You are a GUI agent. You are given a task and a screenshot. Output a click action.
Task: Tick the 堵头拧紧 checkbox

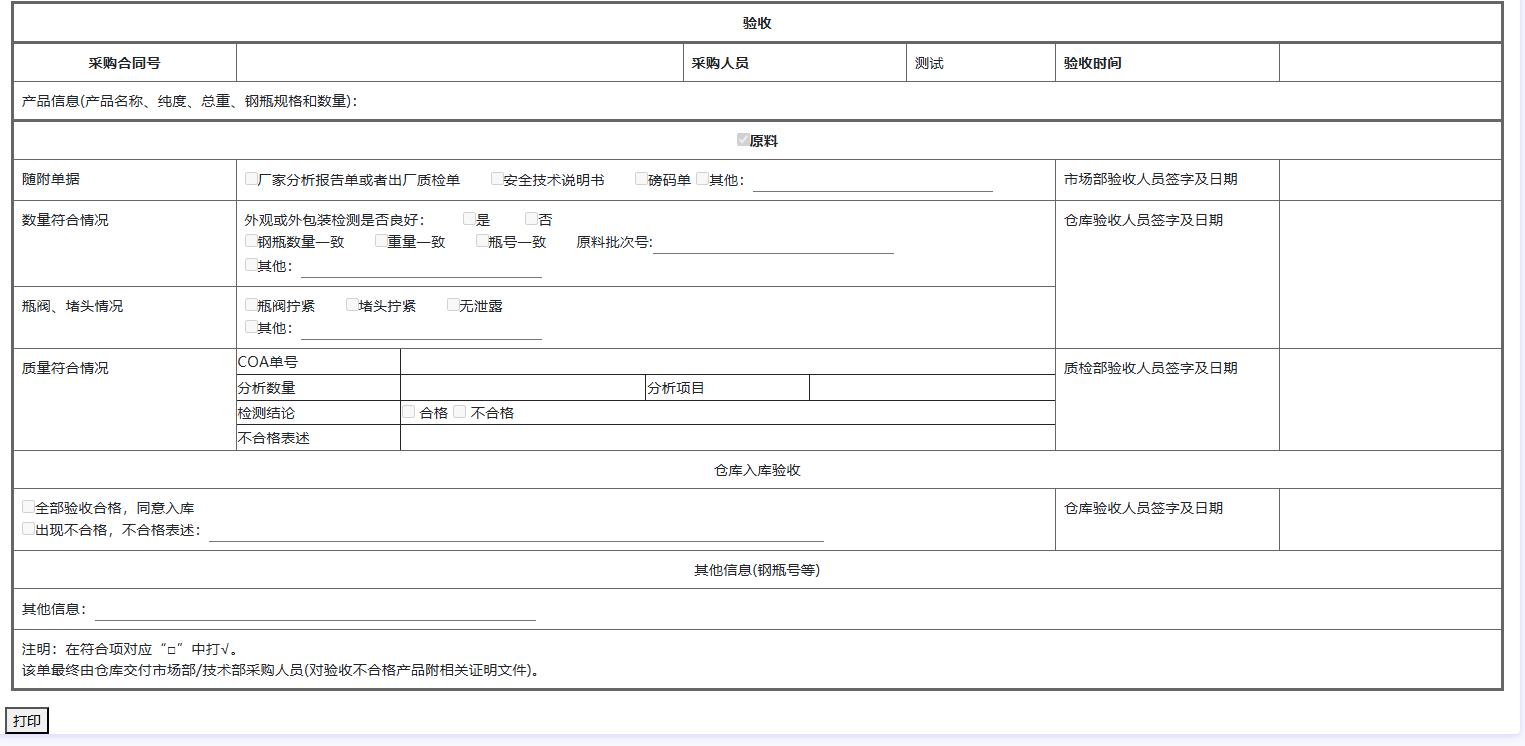pyautogui.click(x=352, y=304)
